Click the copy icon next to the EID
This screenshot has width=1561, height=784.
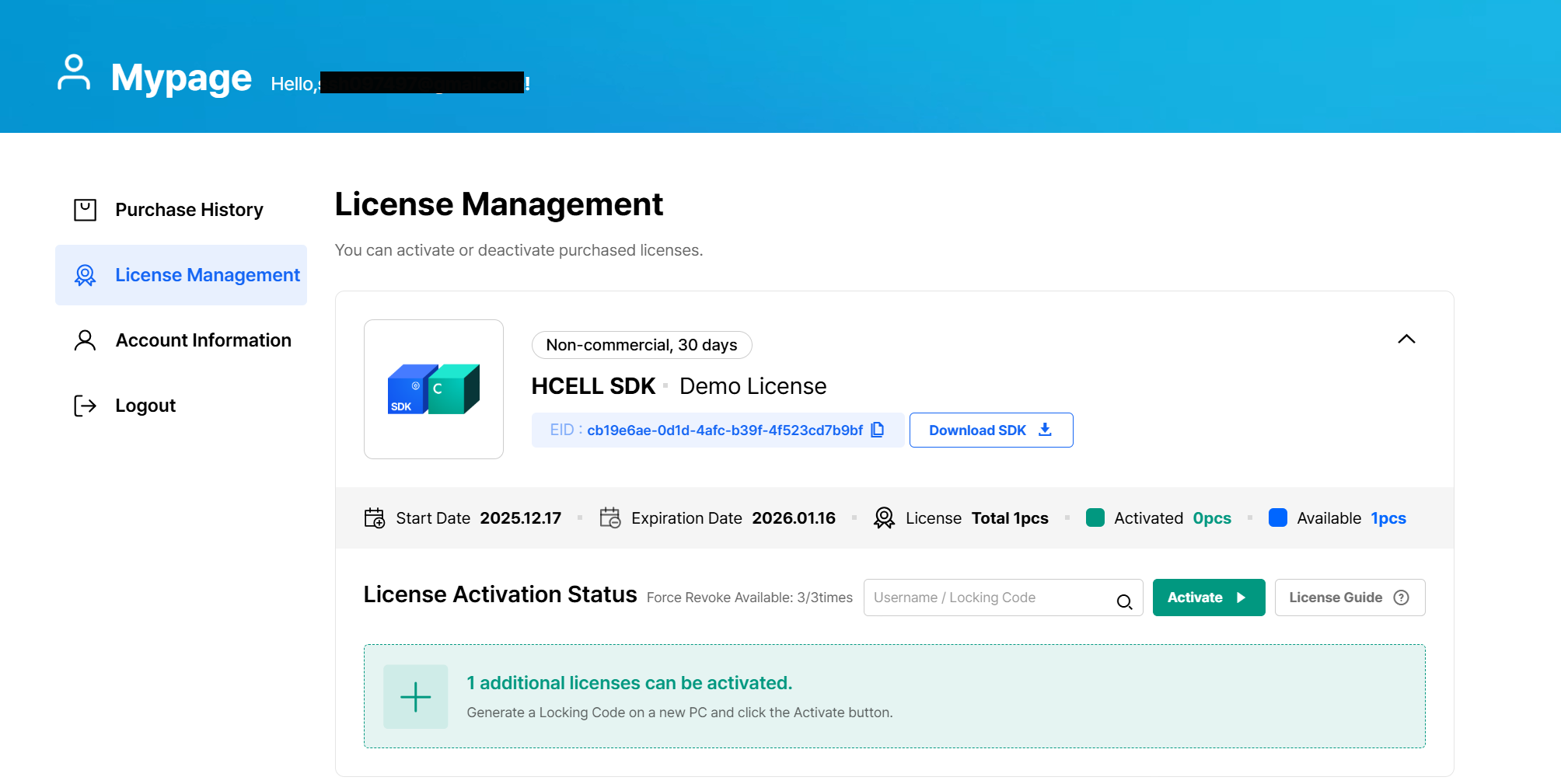point(878,429)
